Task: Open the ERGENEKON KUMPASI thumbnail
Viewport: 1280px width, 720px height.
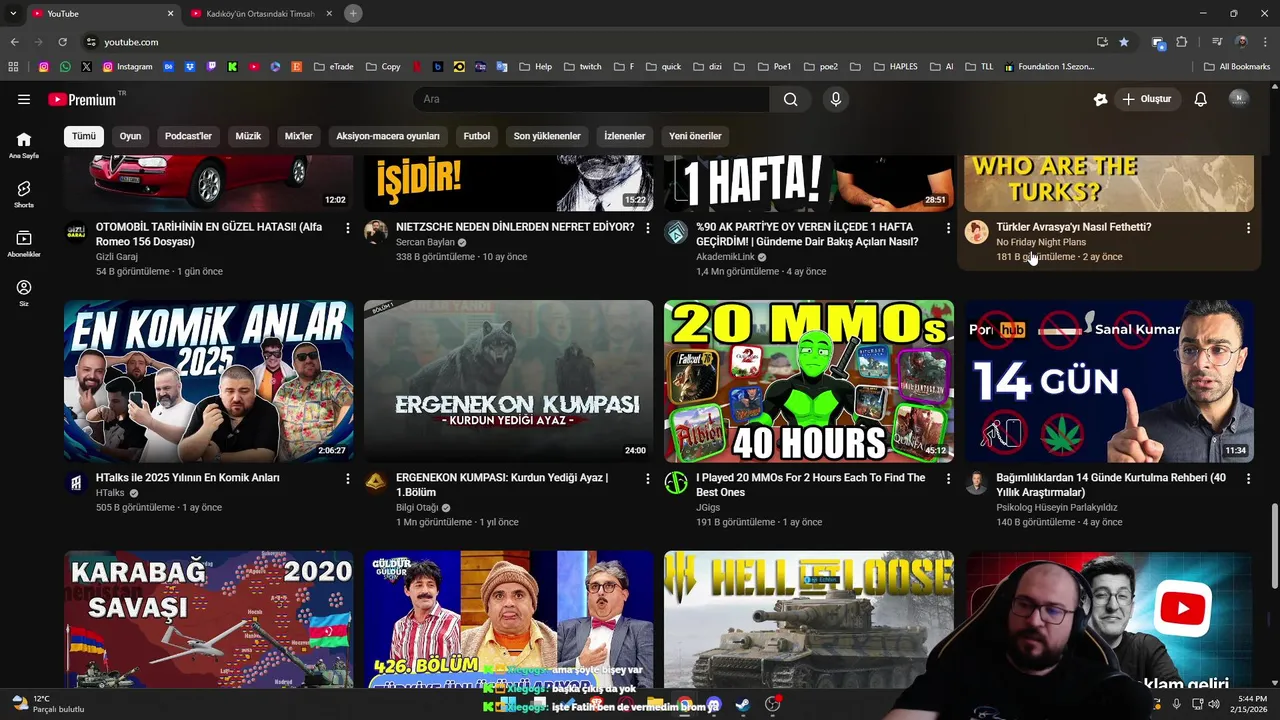Action: coord(509,381)
